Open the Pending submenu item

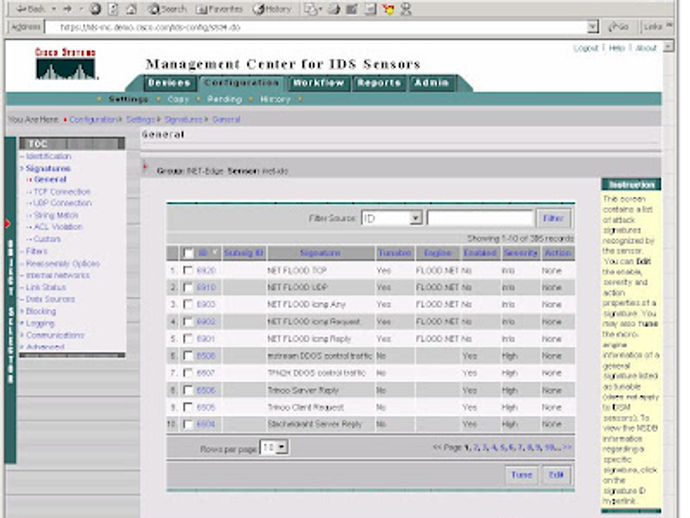tap(224, 99)
